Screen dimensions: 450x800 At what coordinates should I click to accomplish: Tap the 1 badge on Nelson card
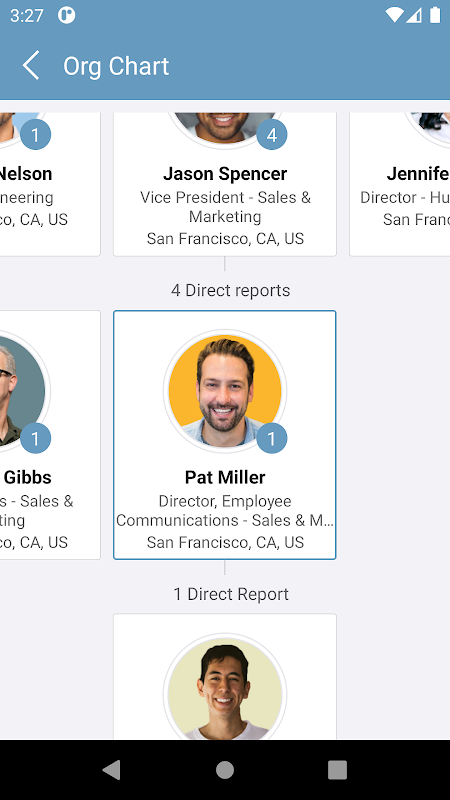[x=35, y=135]
